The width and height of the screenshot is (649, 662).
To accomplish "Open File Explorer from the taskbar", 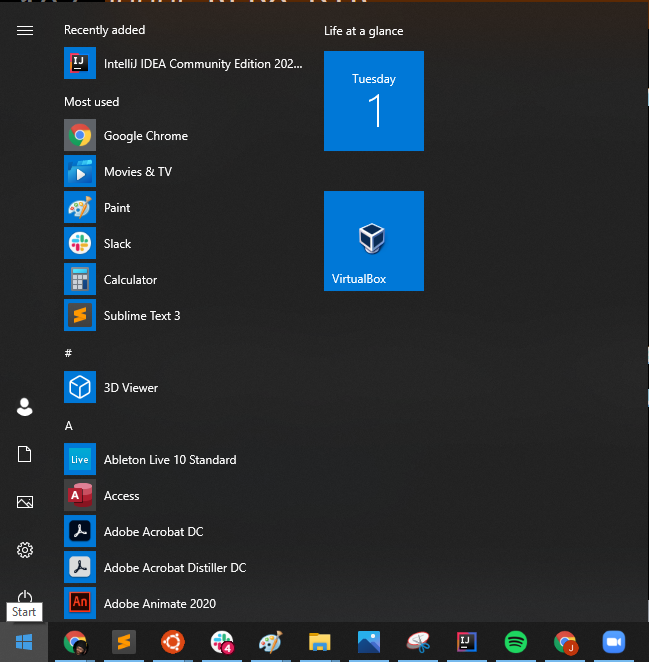I will coord(320,642).
